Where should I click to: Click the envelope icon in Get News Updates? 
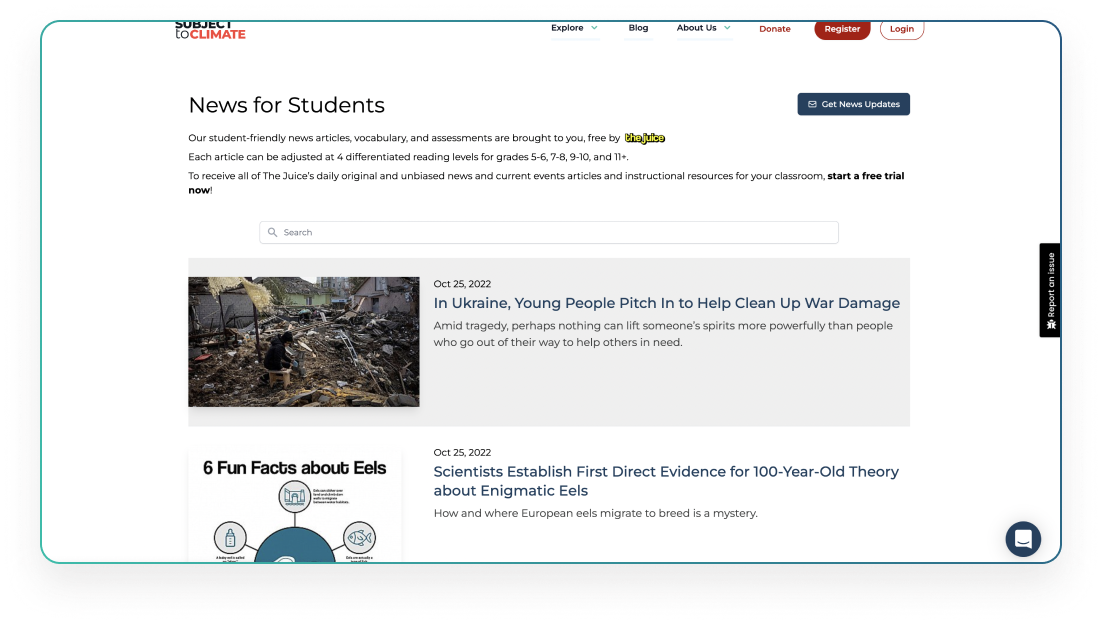point(812,104)
